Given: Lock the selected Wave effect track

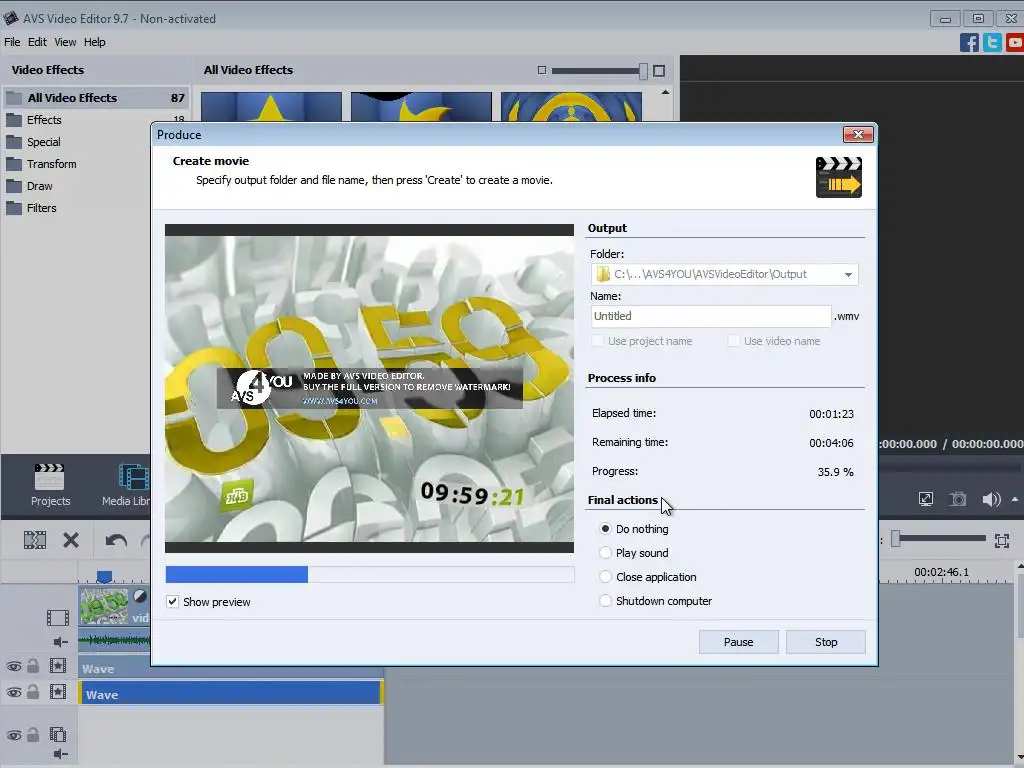Looking at the screenshot, I should [33, 692].
